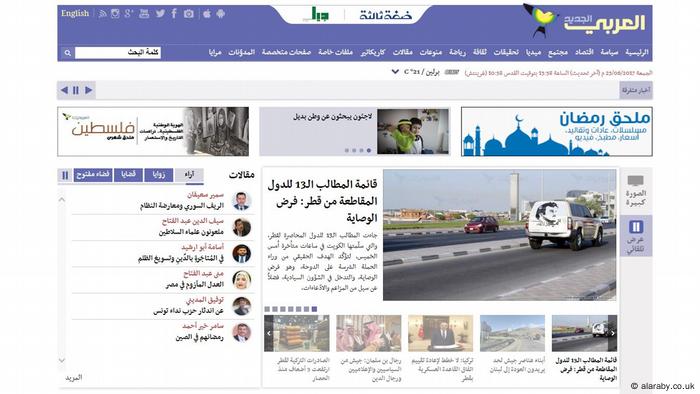This screenshot has width=700, height=394.
Task: Pause the breaking news ticker
Action: (76, 90)
